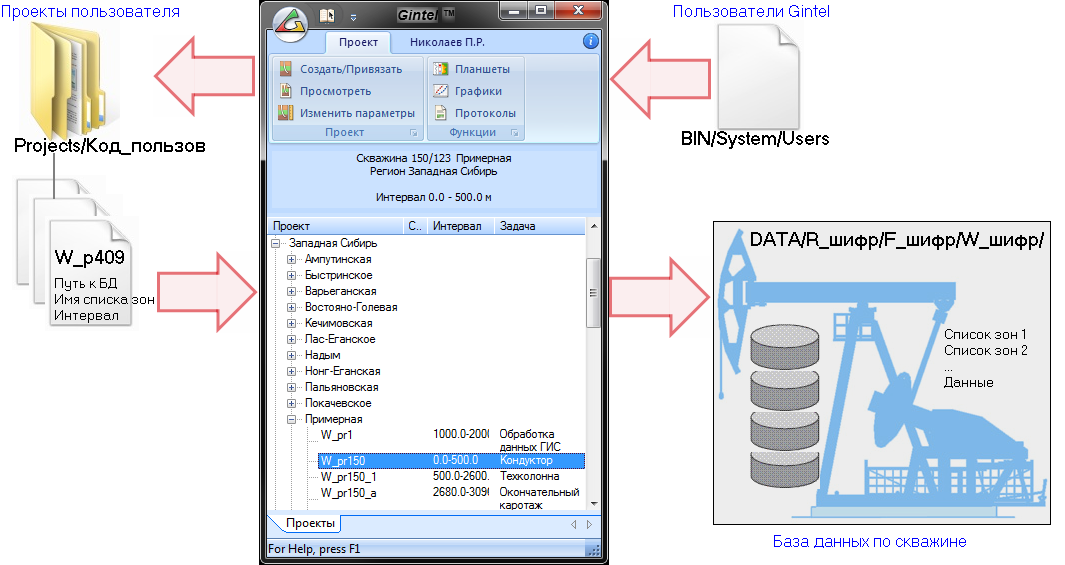Viewport: 1065px width, 565px height.
Task: Click the Планшеты icon
Action: coord(441,69)
